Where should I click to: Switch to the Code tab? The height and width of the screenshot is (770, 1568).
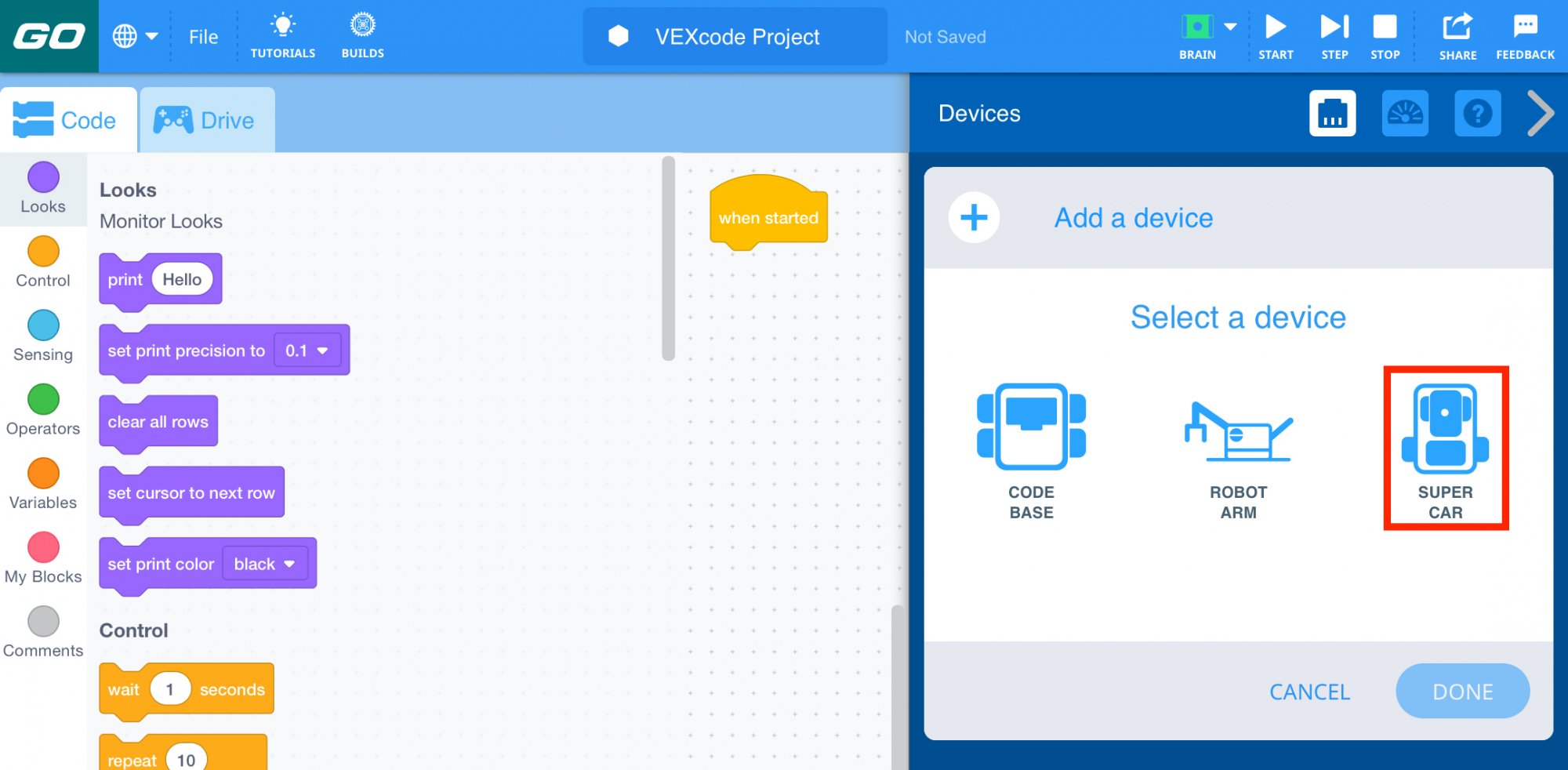(x=68, y=120)
